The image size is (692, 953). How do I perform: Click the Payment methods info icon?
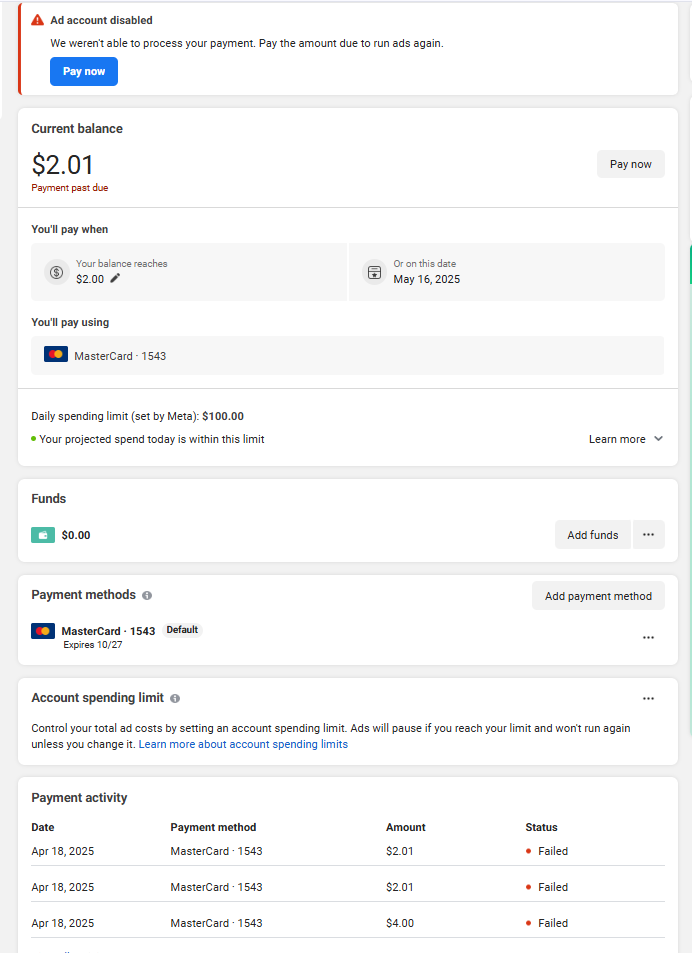[147, 596]
